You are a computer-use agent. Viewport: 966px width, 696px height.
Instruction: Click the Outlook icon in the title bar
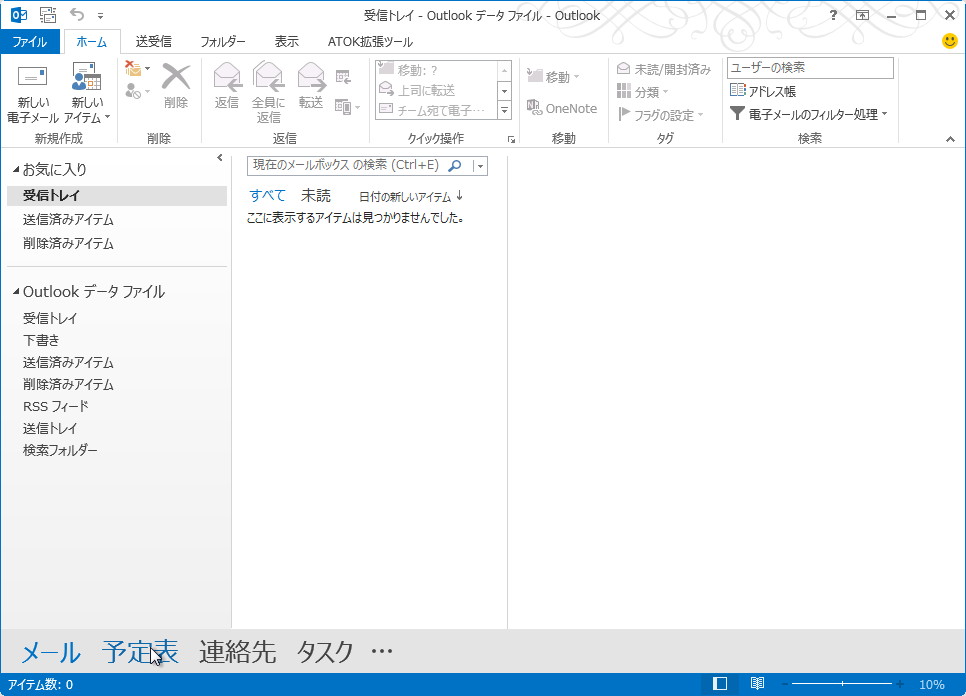point(14,15)
